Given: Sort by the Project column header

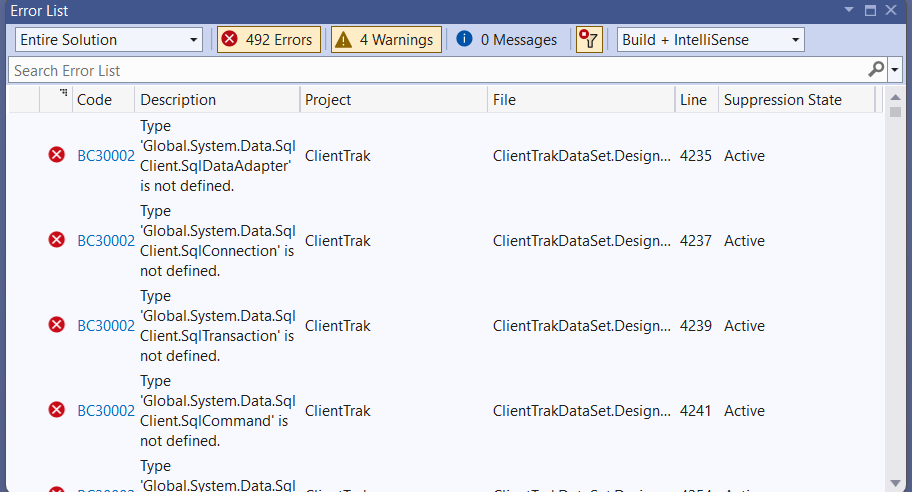Looking at the screenshot, I should coord(394,100).
